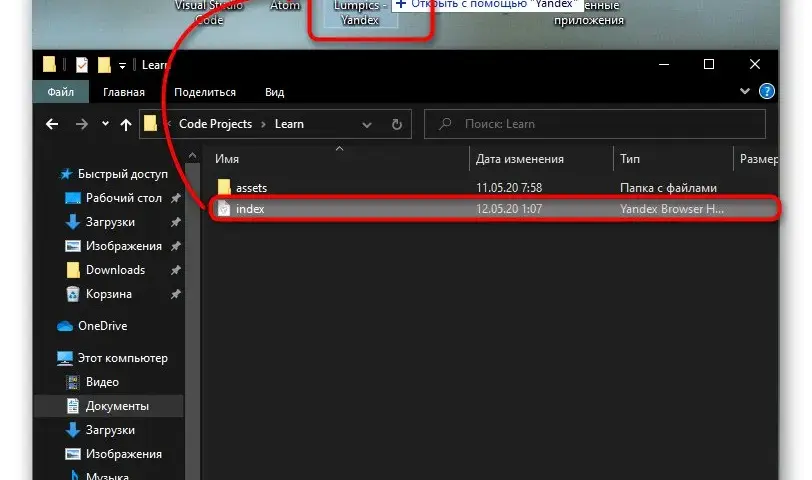Open the Файл tab
This screenshot has height=480, width=812.
point(61,92)
